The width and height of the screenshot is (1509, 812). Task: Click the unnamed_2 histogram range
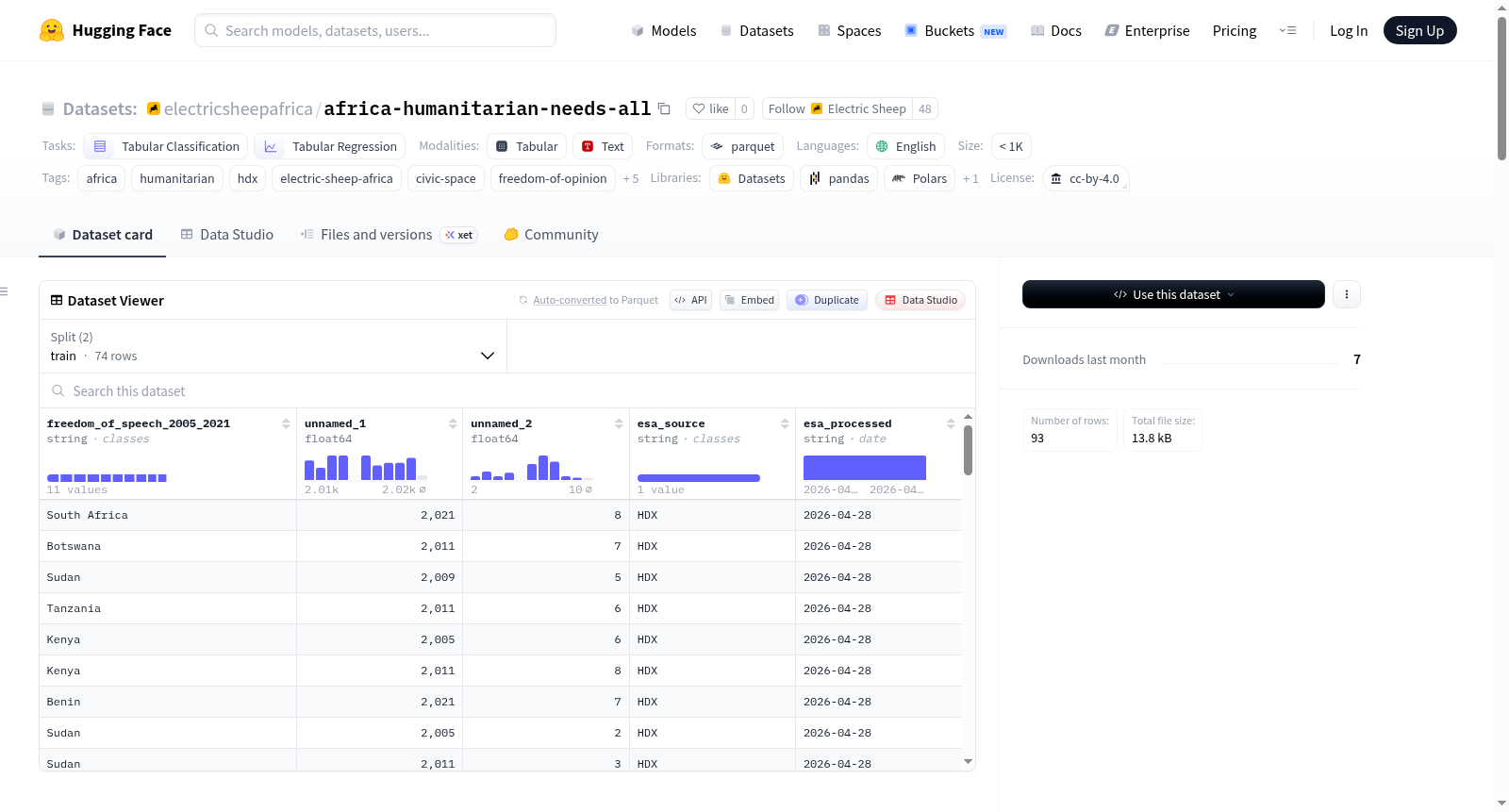[x=532, y=468]
